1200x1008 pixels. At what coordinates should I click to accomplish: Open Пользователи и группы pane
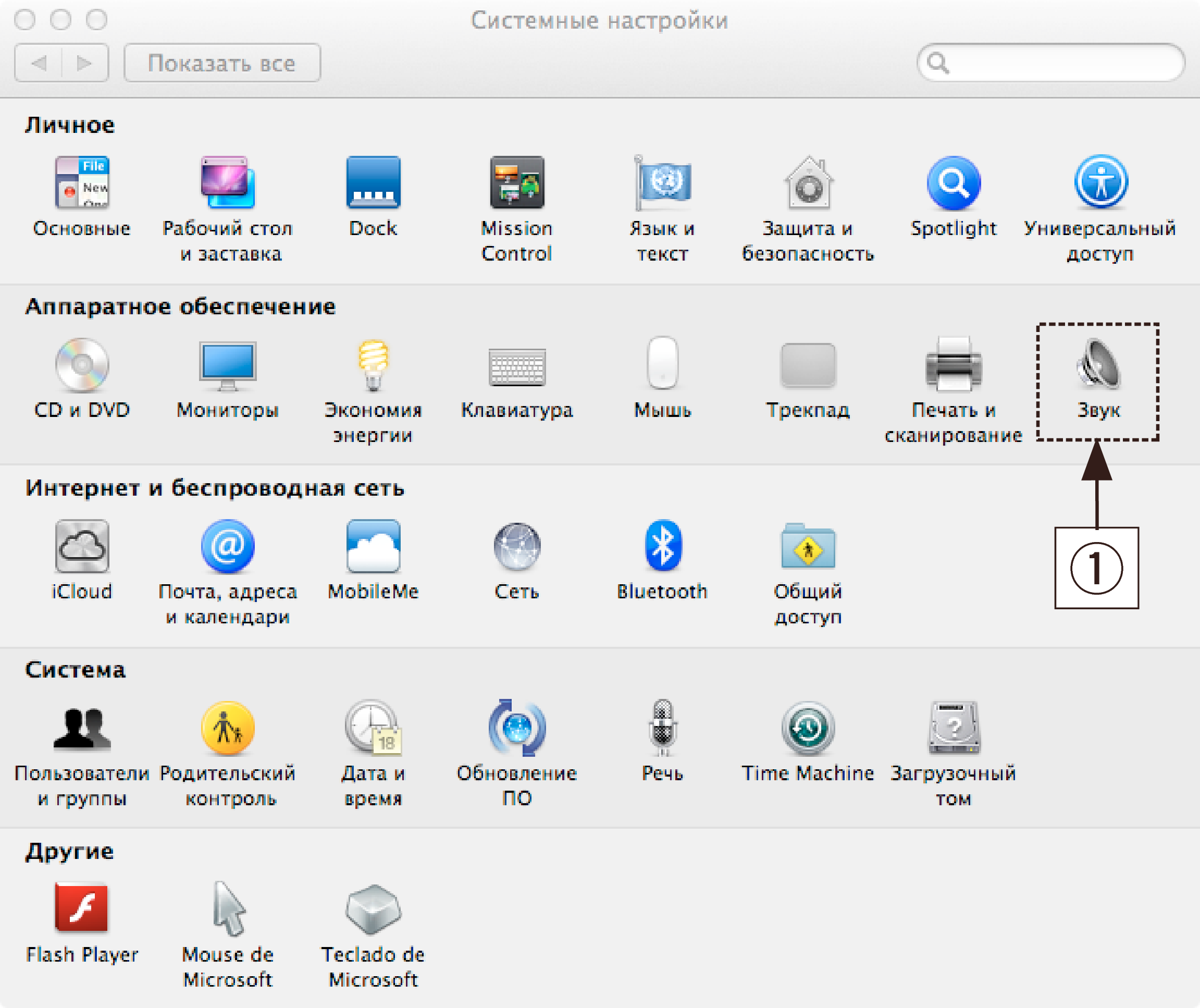tap(82, 728)
